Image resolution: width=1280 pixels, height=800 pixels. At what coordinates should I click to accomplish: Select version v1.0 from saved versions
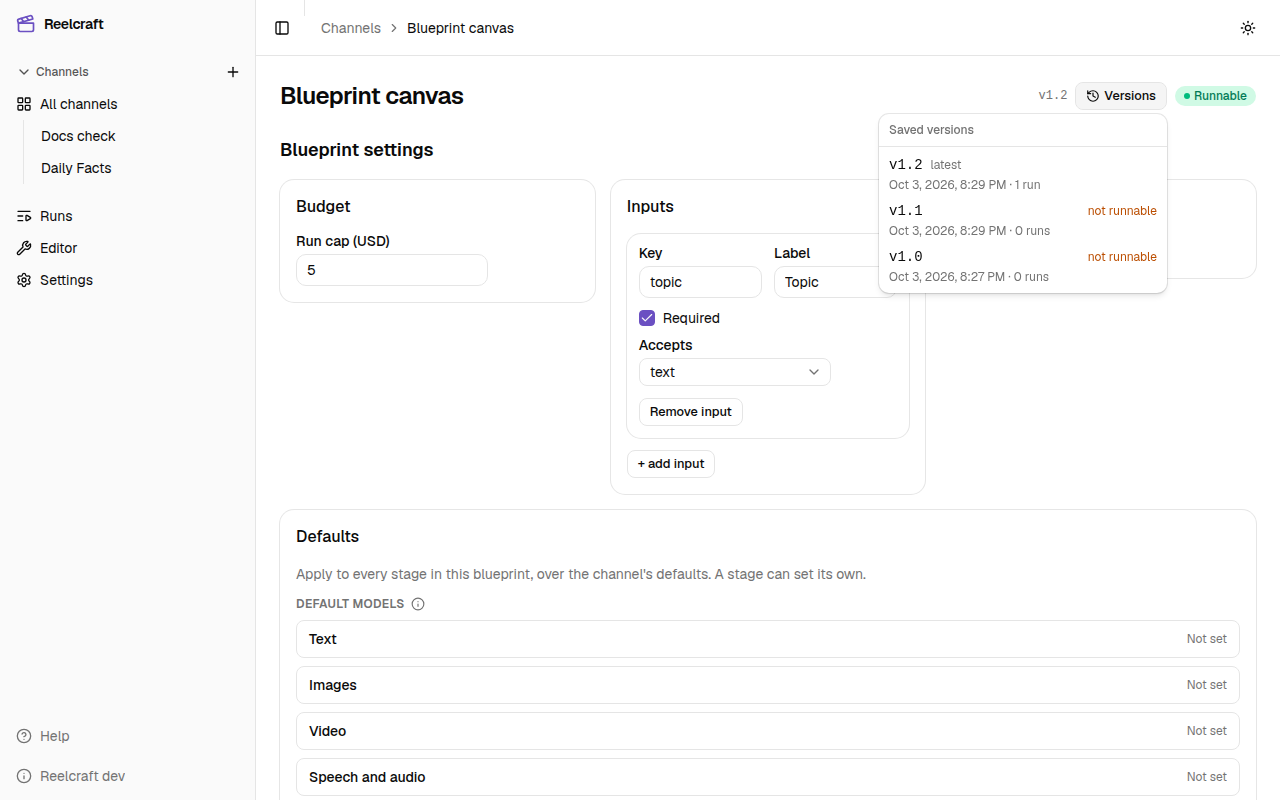tap(1023, 266)
